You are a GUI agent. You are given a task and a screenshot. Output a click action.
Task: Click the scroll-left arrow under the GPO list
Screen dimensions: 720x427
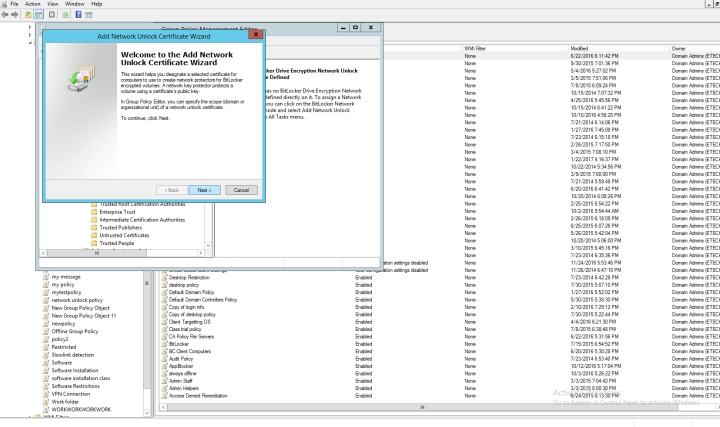pyautogui.click(x=163, y=407)
